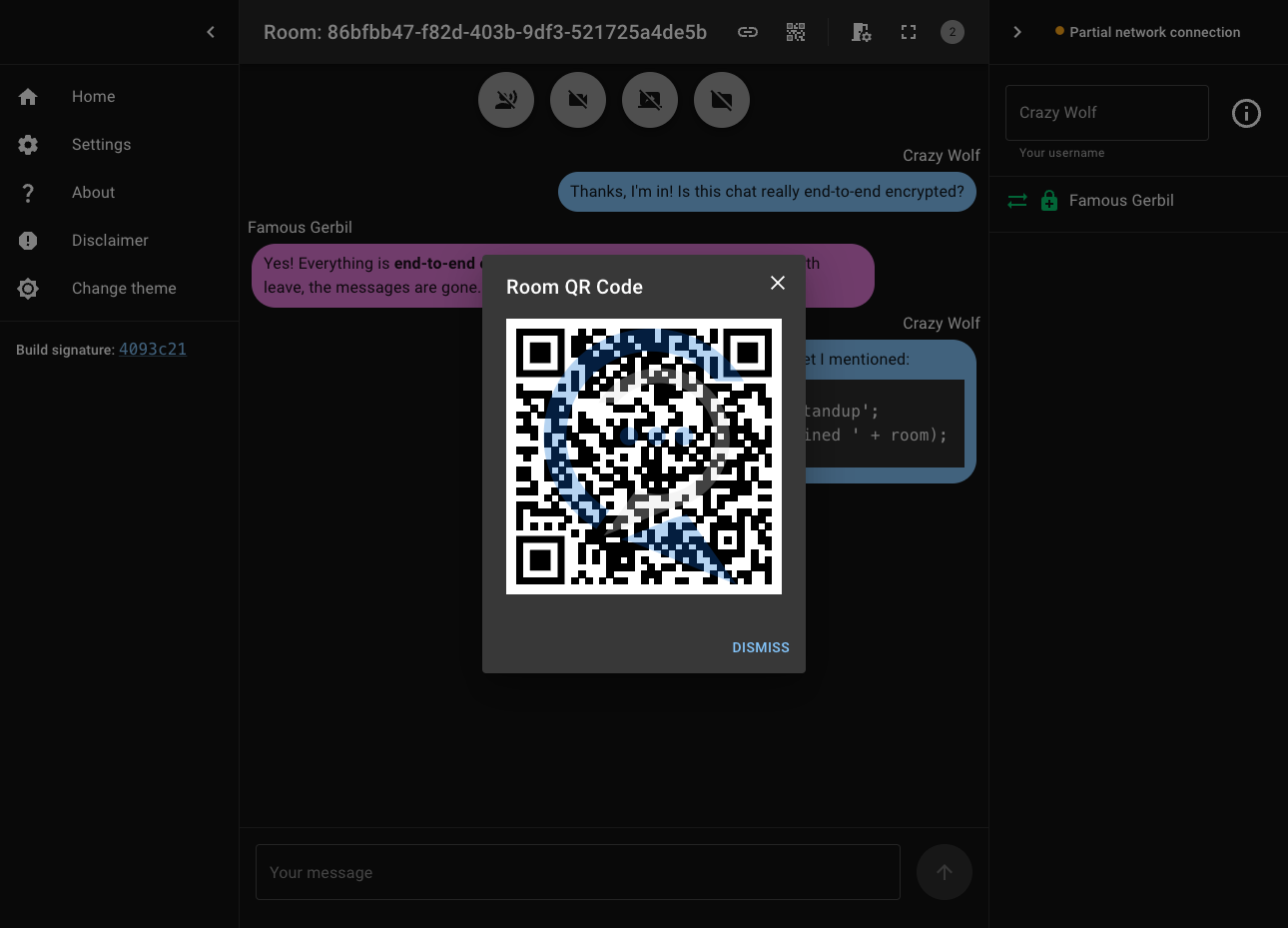Toggle the screen sharing button
The height and width of the screenshot is (928, 1288).
point(650,100)
